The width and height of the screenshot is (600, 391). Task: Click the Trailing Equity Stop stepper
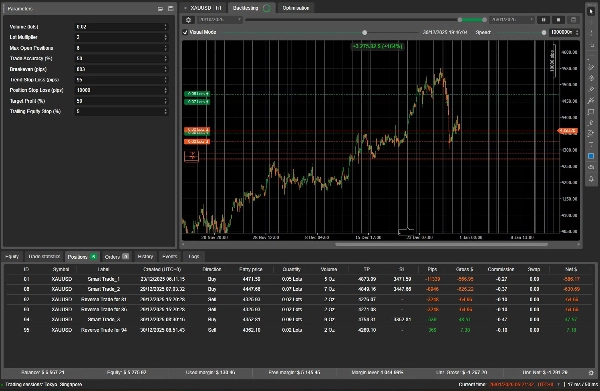pyautogui.click(x=165, y=111)
